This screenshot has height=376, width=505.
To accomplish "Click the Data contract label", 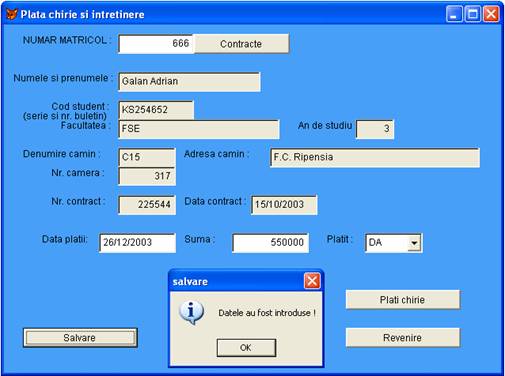I will coord(215,201).
